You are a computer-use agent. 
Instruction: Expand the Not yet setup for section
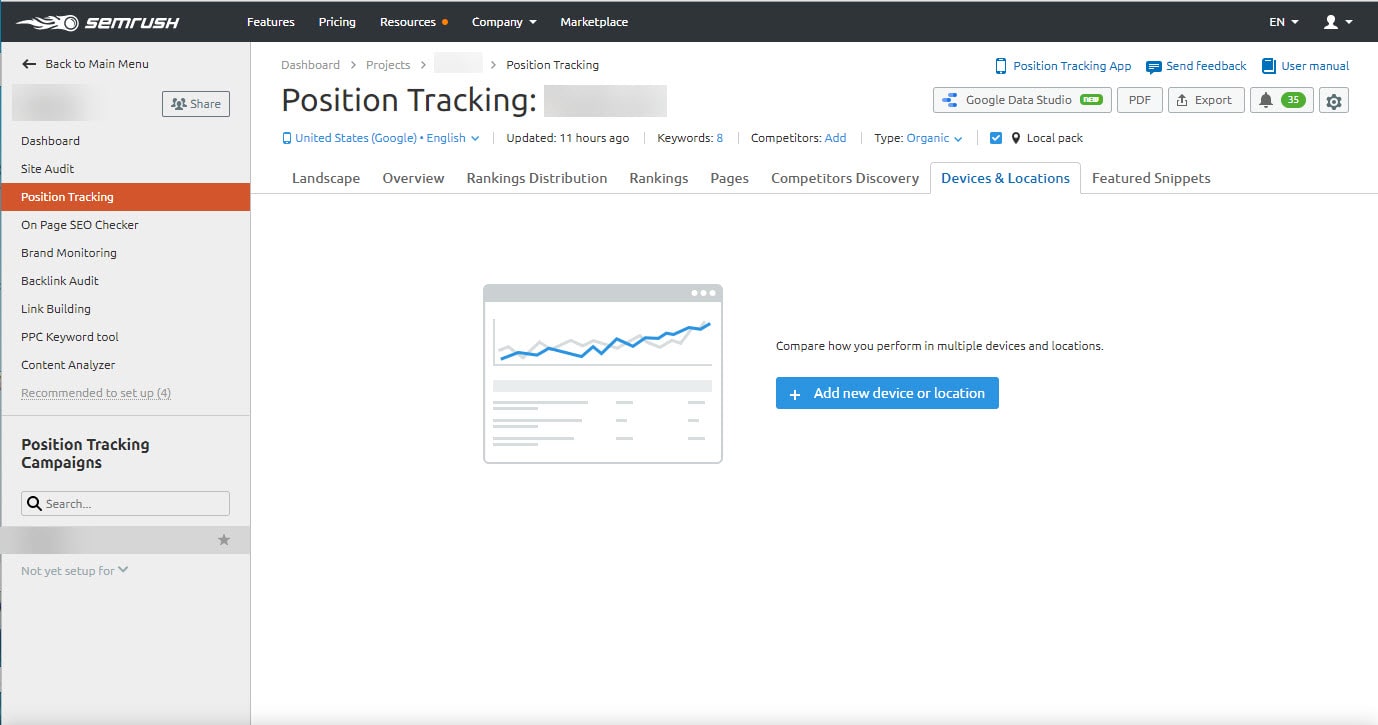(x=73, y=570)
